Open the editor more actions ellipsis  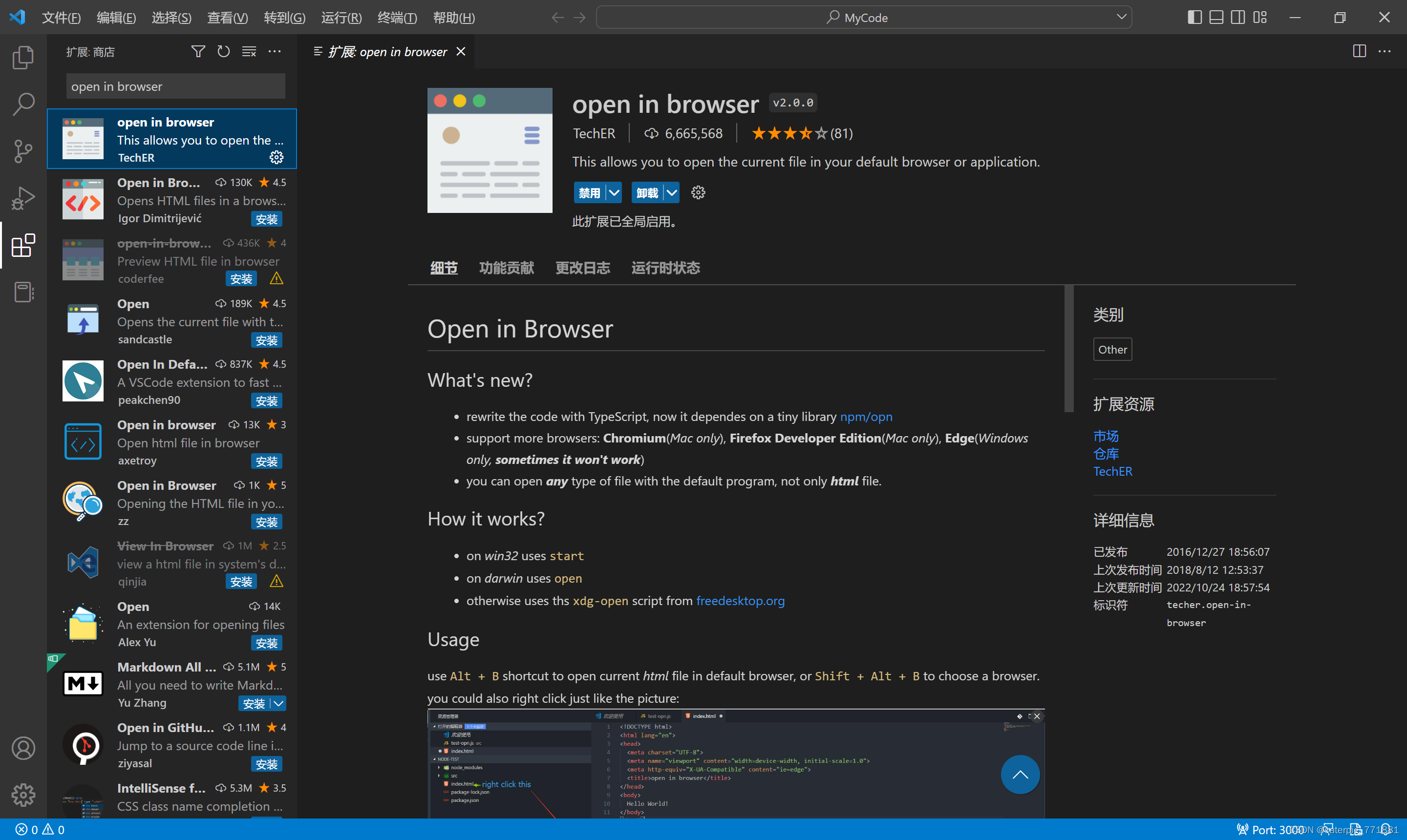coord(1385,51)
